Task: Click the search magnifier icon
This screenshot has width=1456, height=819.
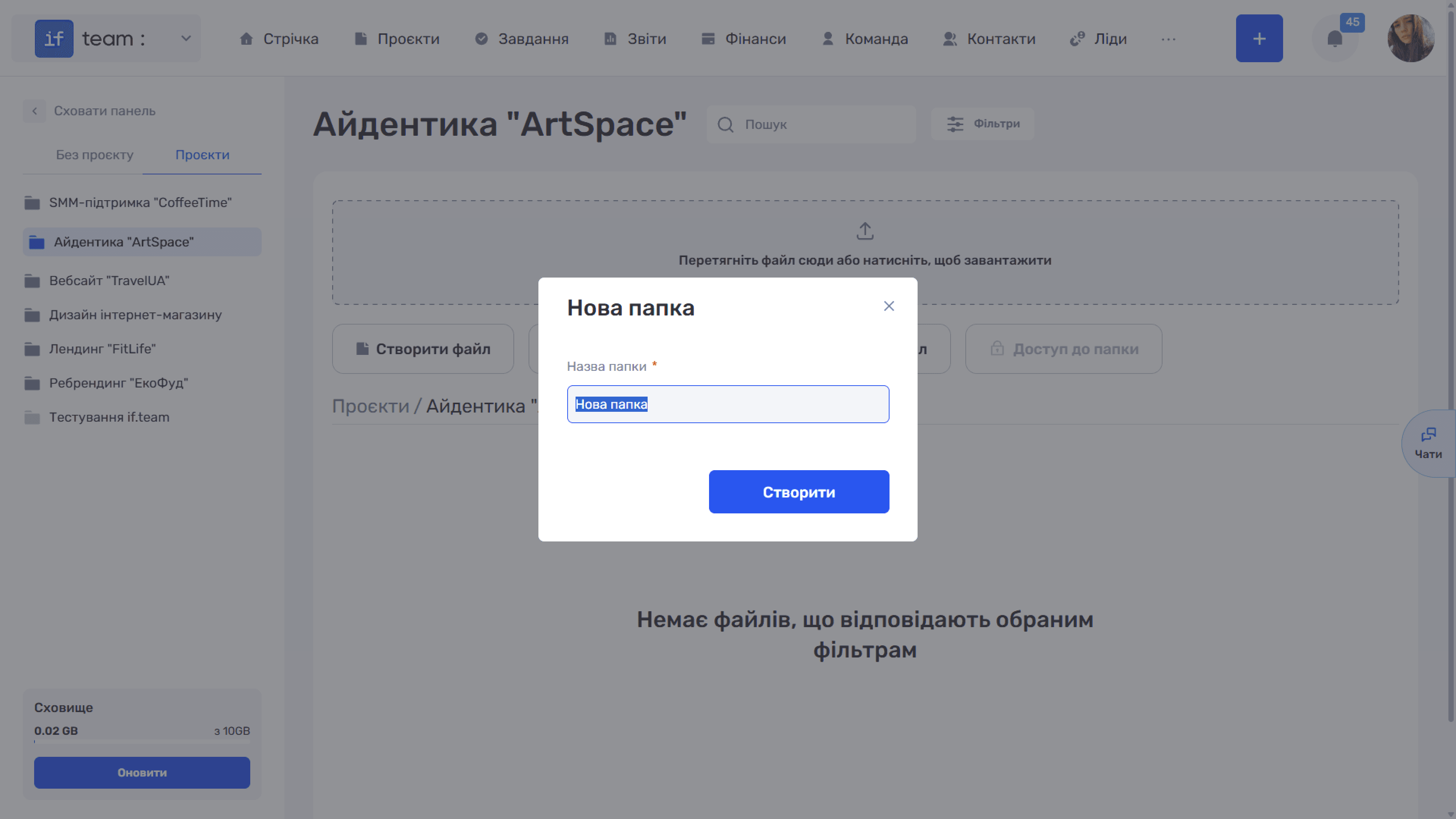Action: [x=725, y=124]
